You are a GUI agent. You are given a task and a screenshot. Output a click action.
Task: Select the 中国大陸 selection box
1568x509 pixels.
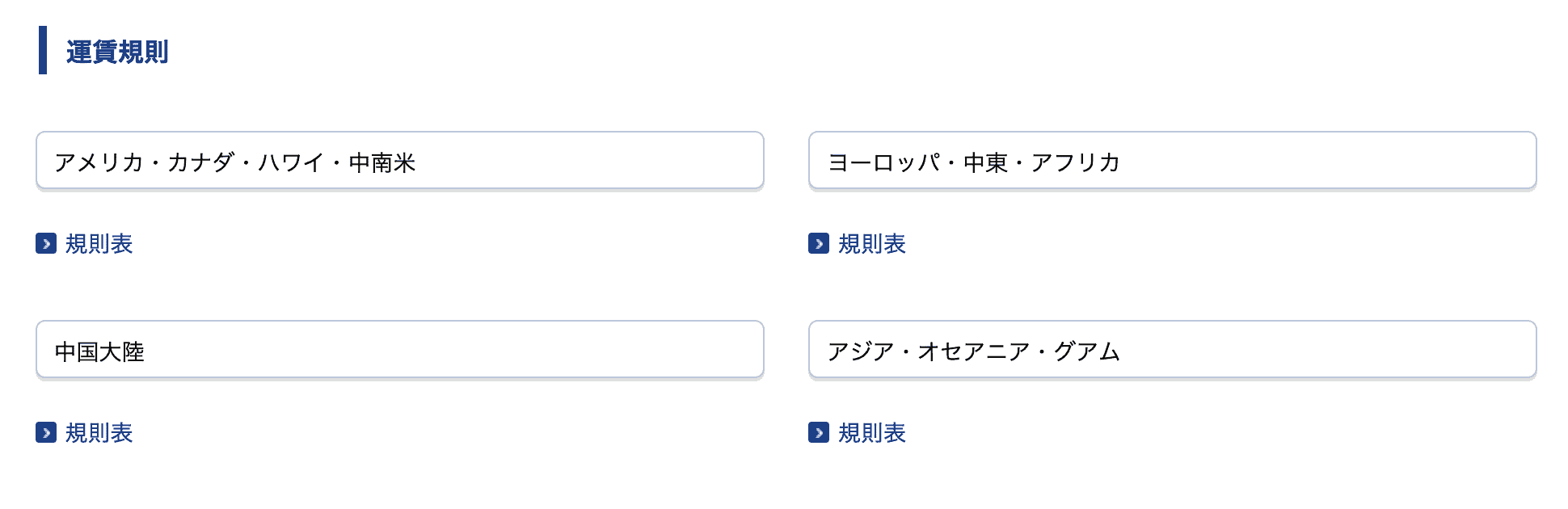399,351
